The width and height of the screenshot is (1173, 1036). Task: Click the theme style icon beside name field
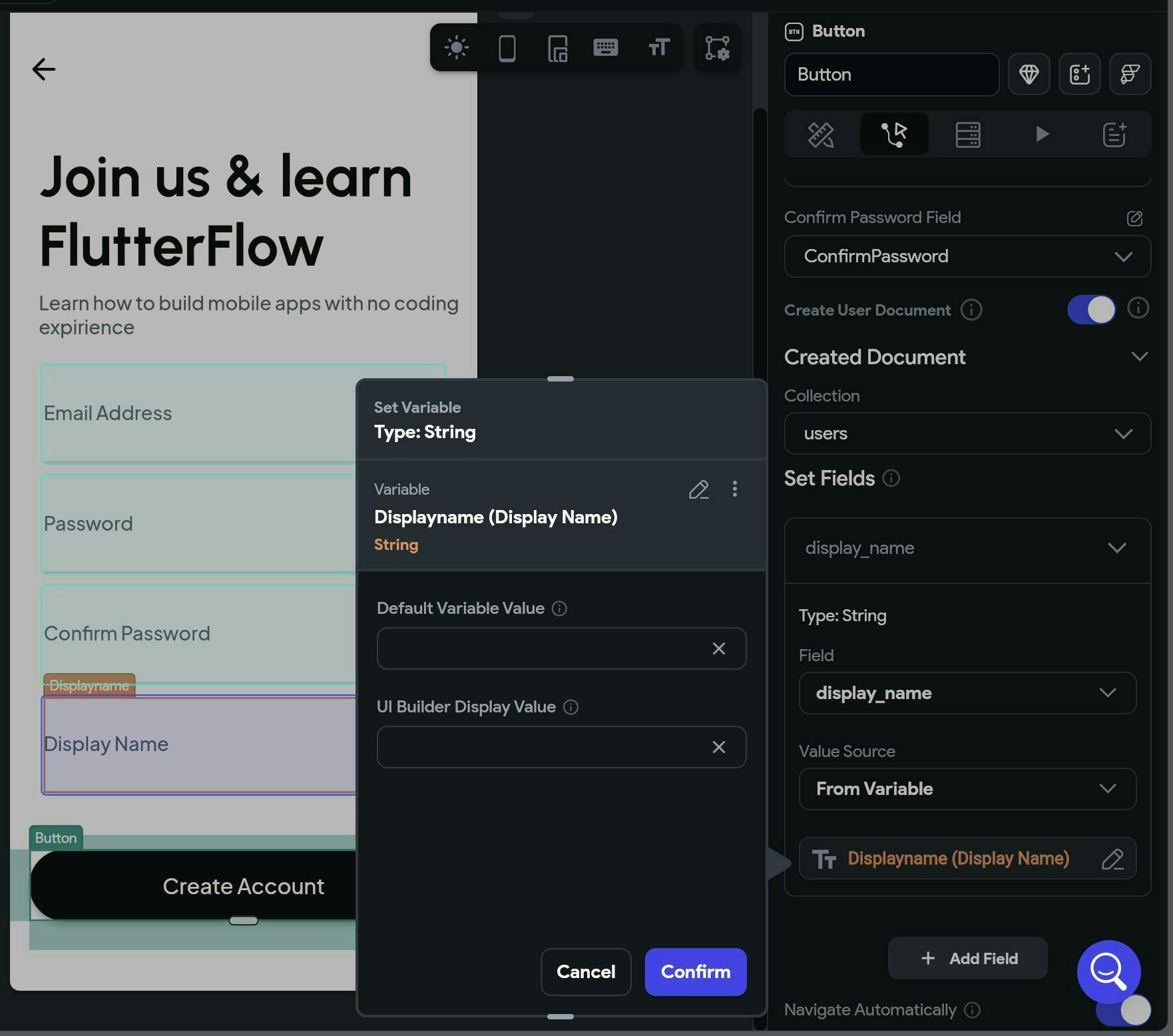pos(1130,74)
